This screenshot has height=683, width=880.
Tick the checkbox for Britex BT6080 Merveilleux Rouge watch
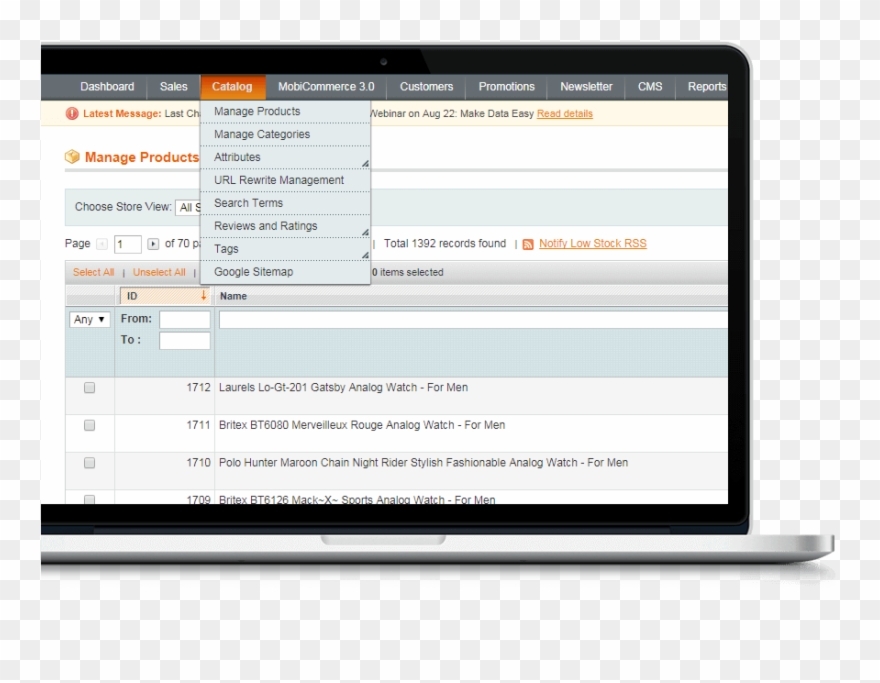(x=89, y=425)
